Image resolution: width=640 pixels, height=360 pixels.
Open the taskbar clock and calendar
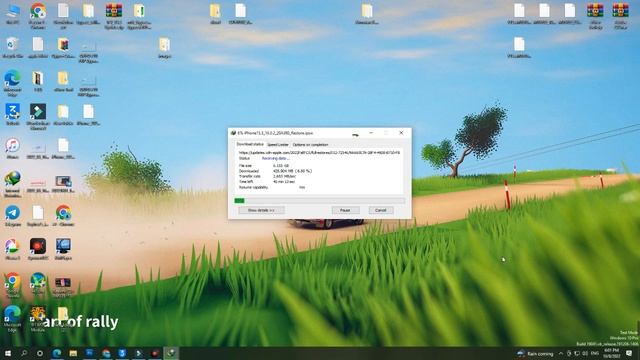pos(611,353)
